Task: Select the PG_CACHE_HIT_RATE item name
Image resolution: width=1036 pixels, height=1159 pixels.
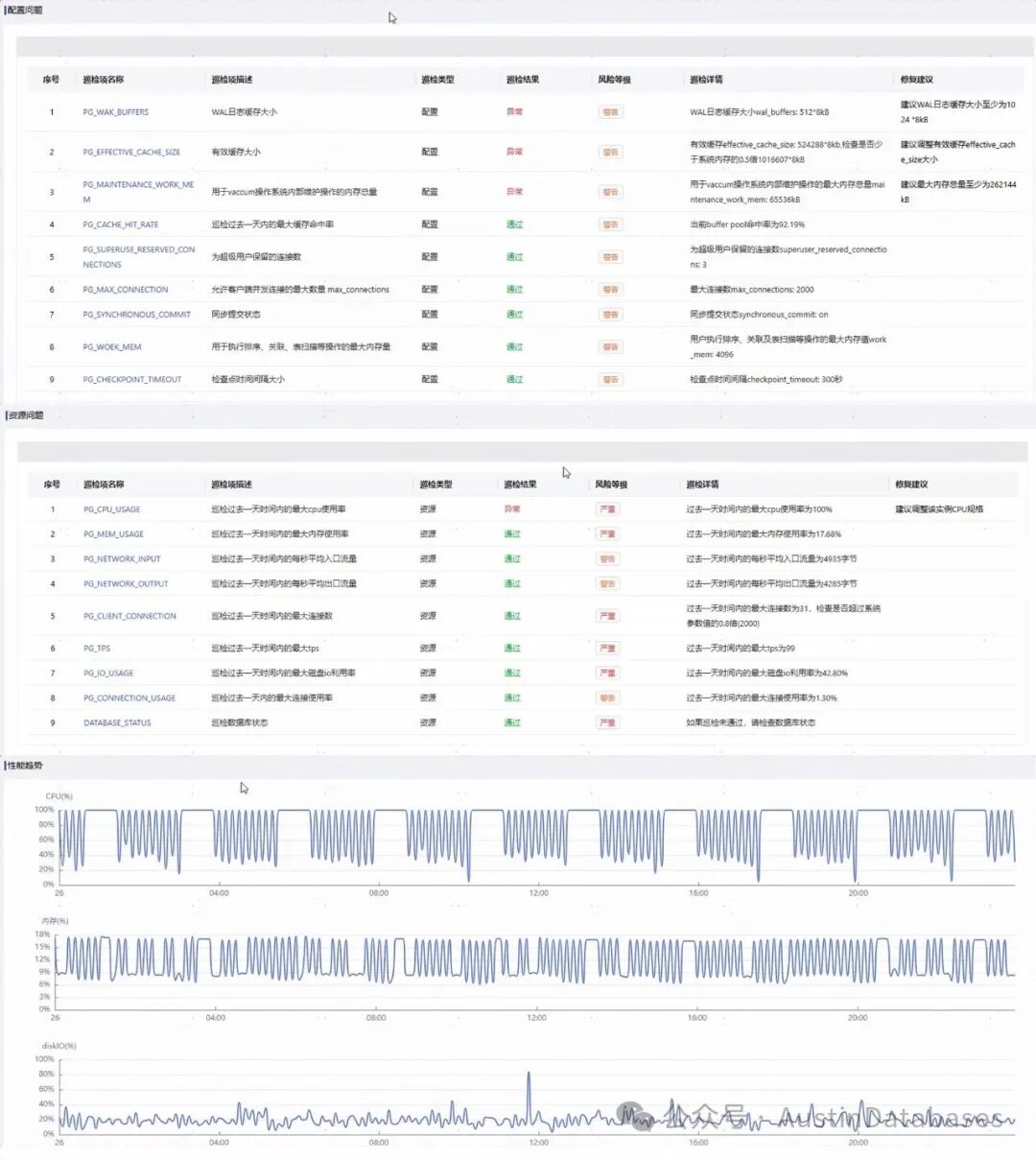Action: click(x=120, y=225)
